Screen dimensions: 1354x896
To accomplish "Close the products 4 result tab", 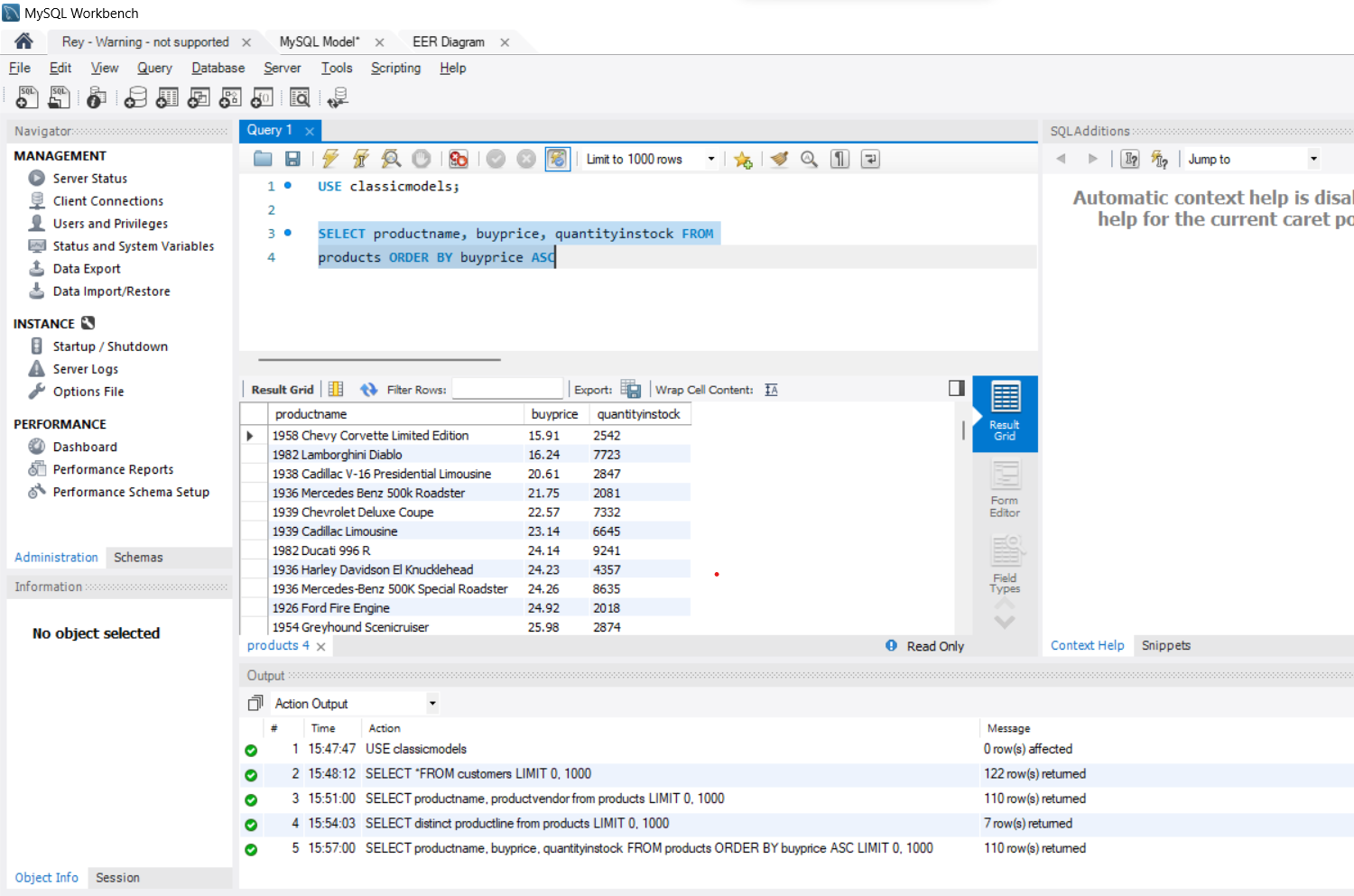I will [321, 646].
